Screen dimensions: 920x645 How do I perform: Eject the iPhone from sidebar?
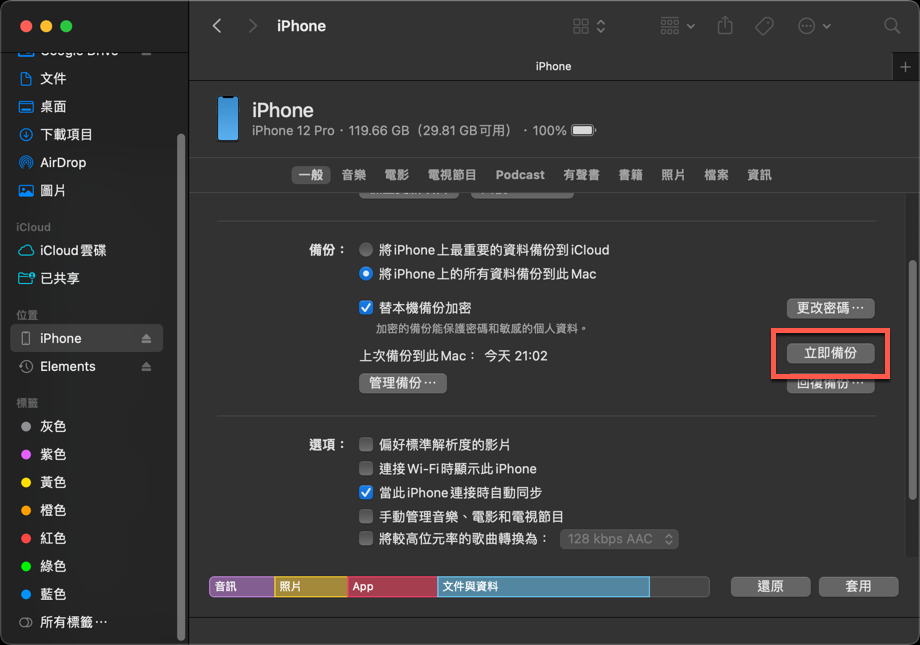coord(146,339)
